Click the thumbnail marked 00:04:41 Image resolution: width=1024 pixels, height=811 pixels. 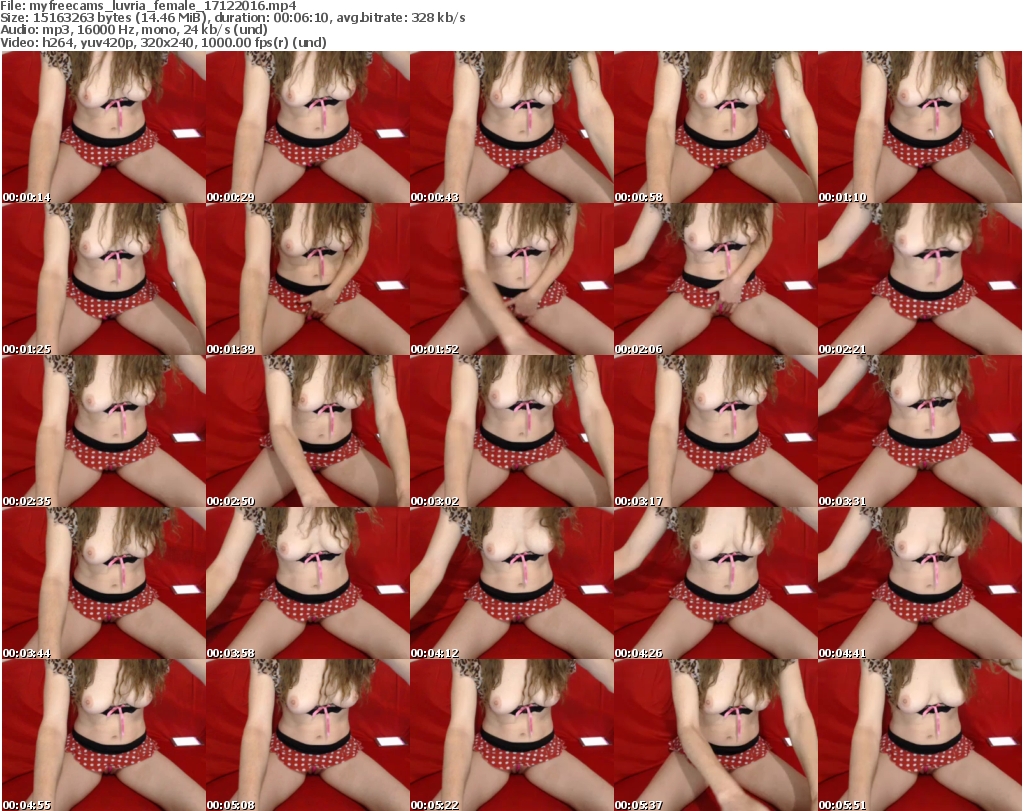[919, 583]
